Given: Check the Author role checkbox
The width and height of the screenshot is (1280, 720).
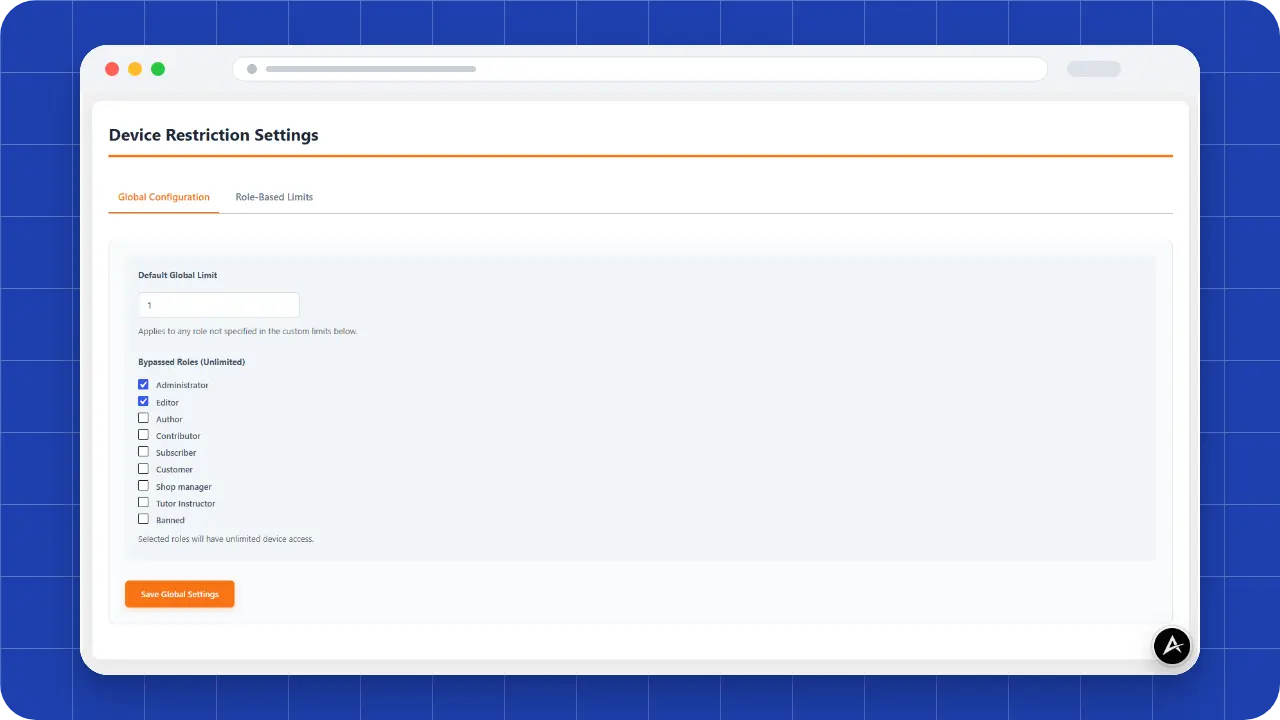Looking at the screenshot, I should pos(143,418).
